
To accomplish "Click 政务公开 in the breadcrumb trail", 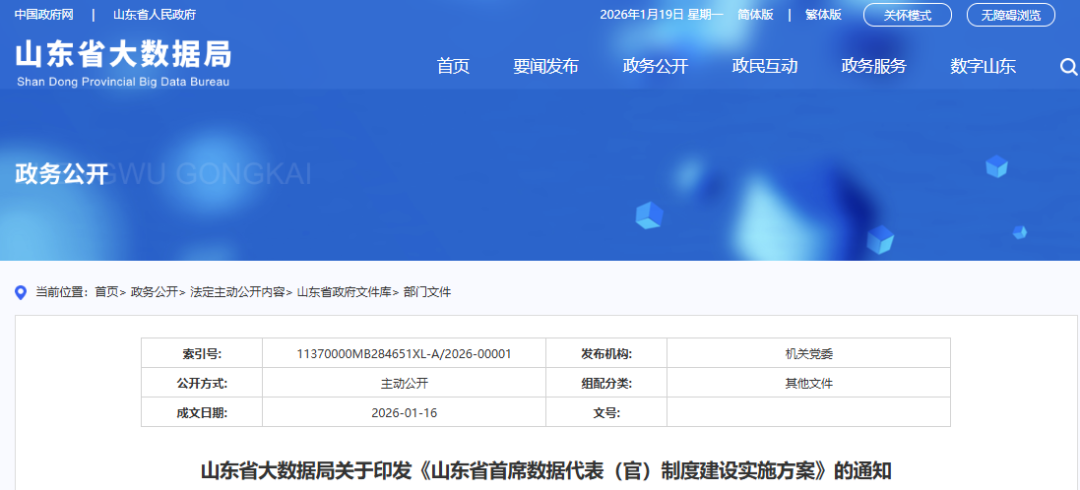I will [154, 292].
